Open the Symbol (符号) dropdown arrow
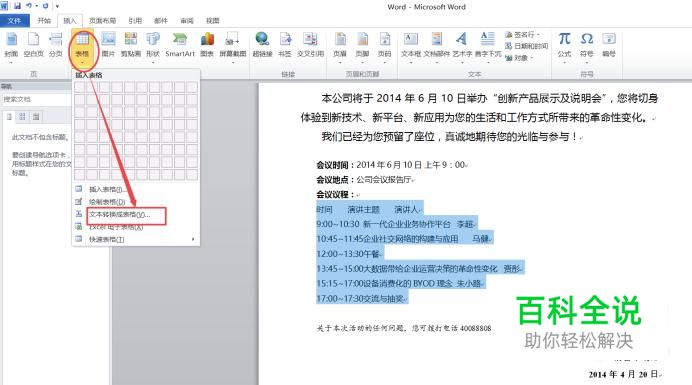The width and height of the screenshot is (692, 385). 587,62
